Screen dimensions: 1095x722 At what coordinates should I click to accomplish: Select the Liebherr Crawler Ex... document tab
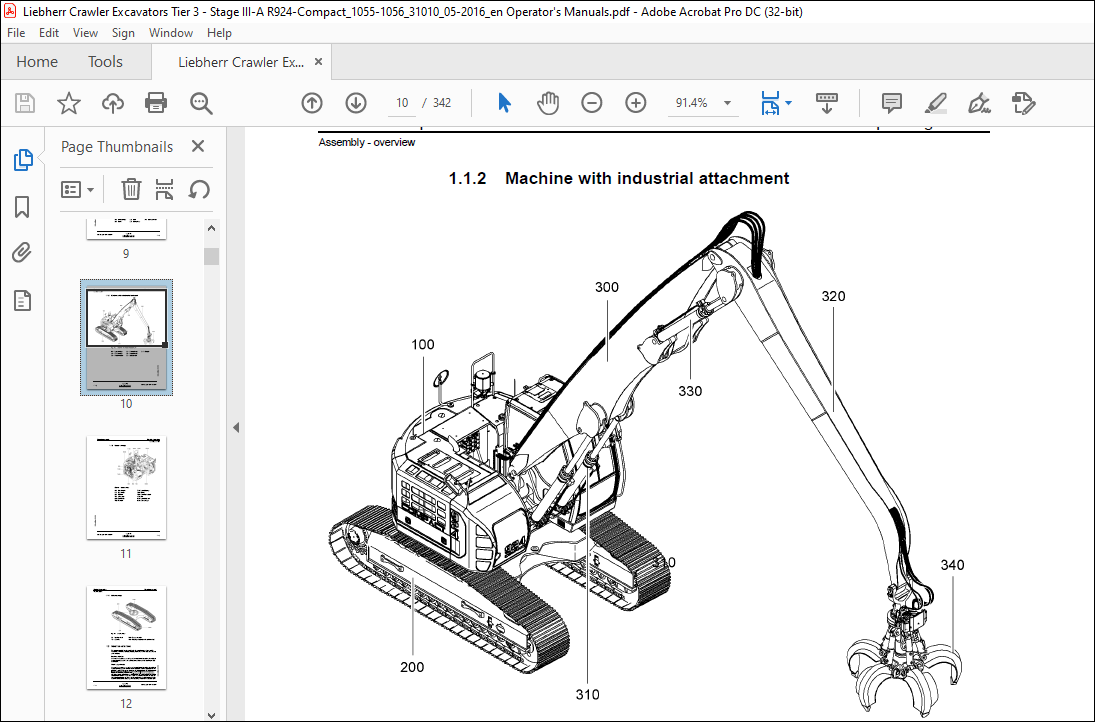click(241, 62)
